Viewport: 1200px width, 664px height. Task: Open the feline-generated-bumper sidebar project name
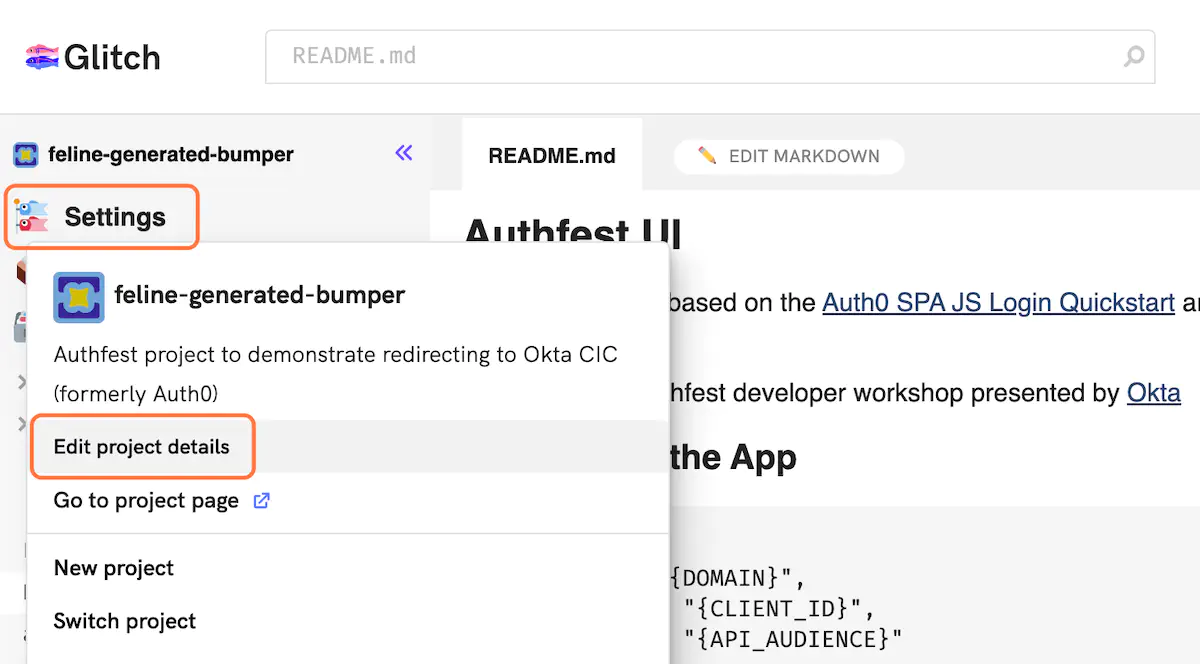[171, 154]
